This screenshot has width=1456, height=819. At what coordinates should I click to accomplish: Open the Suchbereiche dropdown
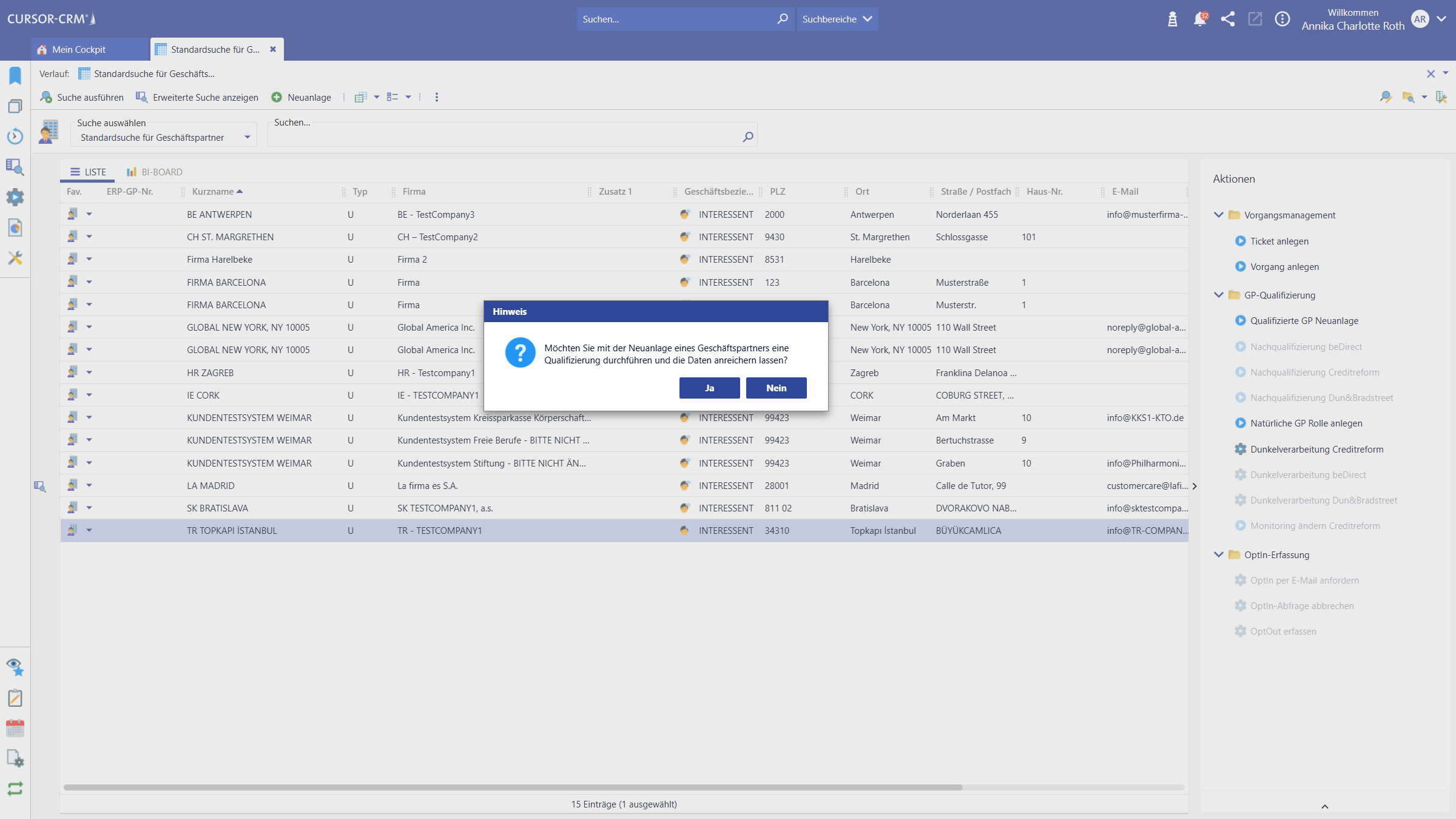tap(837, 19)
